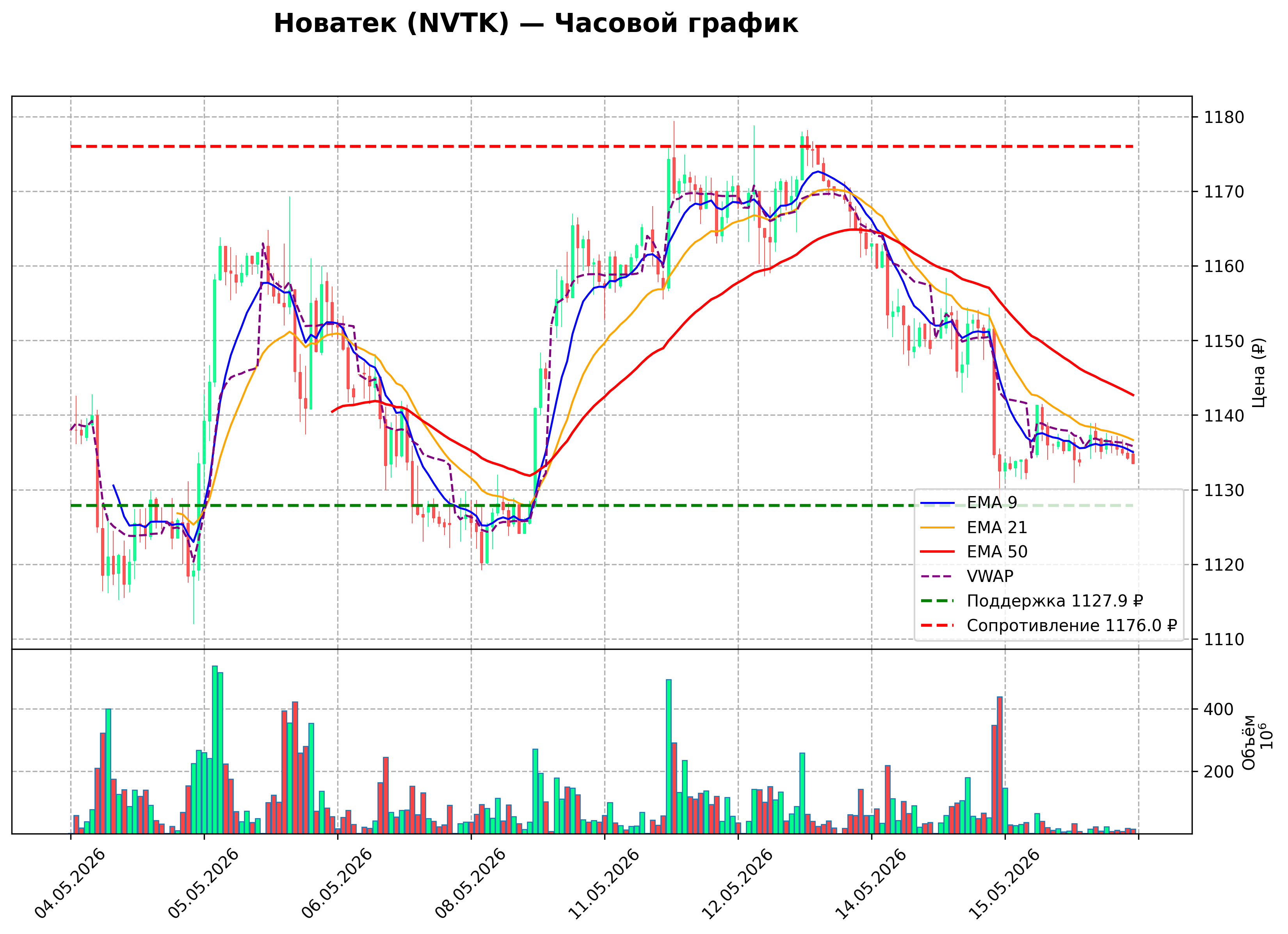Click the 1180 price axis label
The height and width of the screenshot is (934, 1288).
tap(1224, 117)
